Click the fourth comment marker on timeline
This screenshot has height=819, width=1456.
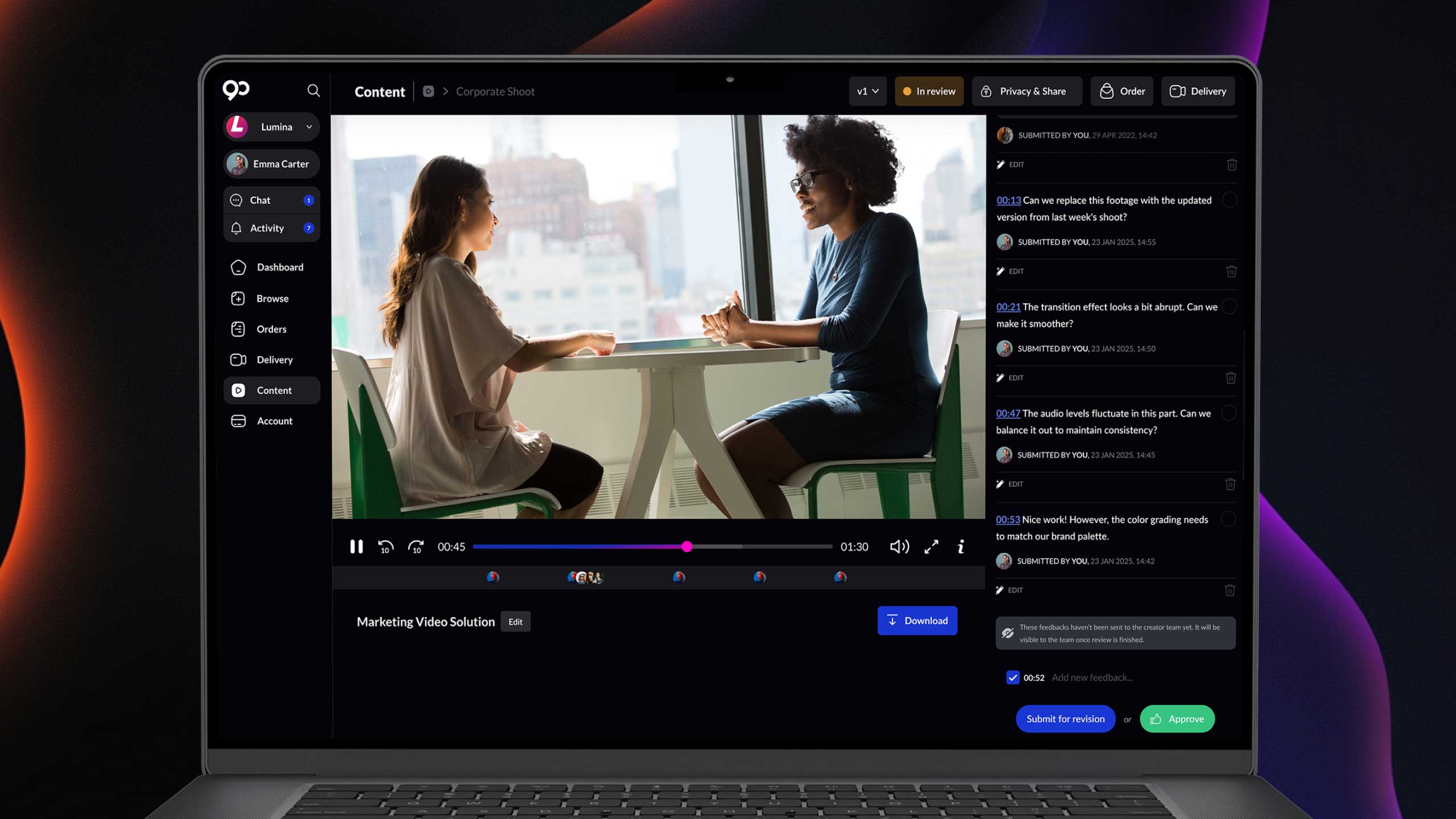pos(759,577)
